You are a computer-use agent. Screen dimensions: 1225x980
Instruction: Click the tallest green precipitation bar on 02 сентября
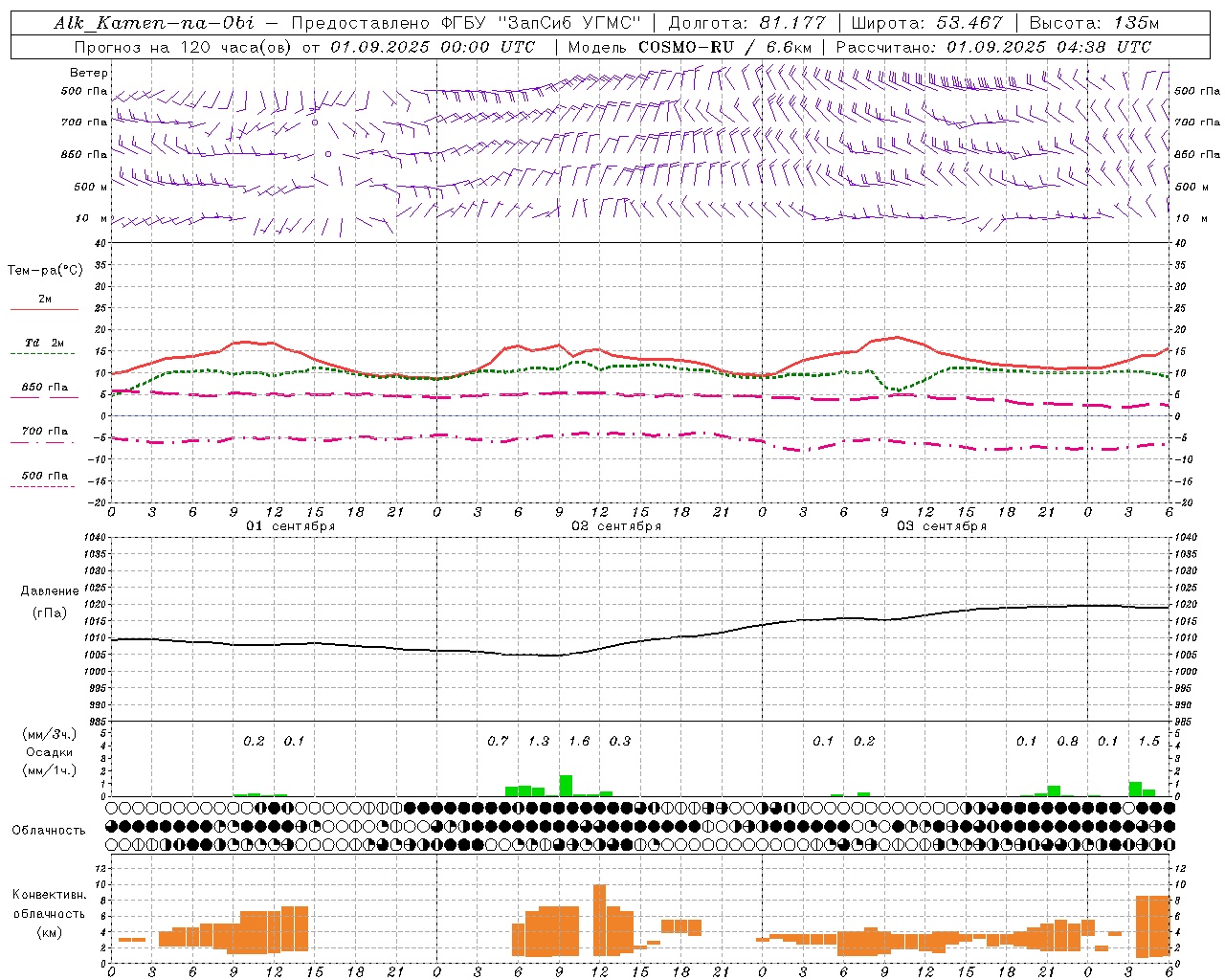tap(566, 786)
